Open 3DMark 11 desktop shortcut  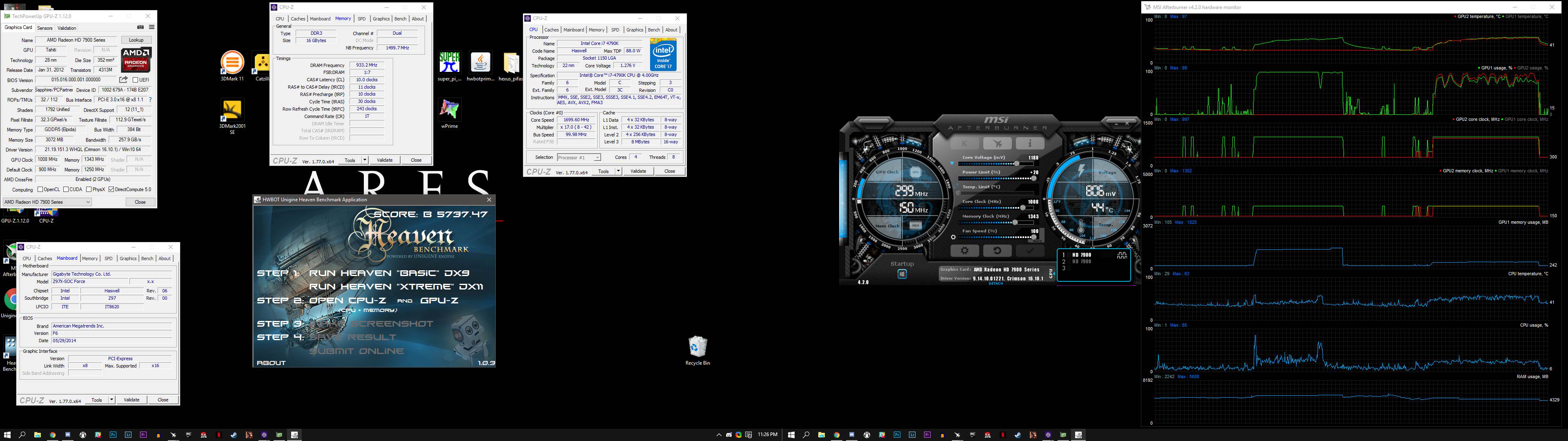[x=232, y=66]
